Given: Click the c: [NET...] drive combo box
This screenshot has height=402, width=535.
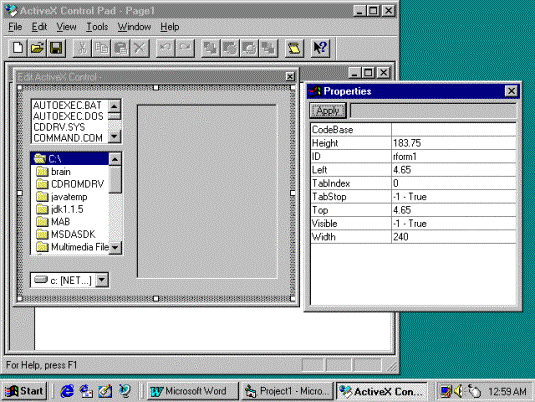Looking at the screenshot, I should pyautogui.click(x=70, y=280).
